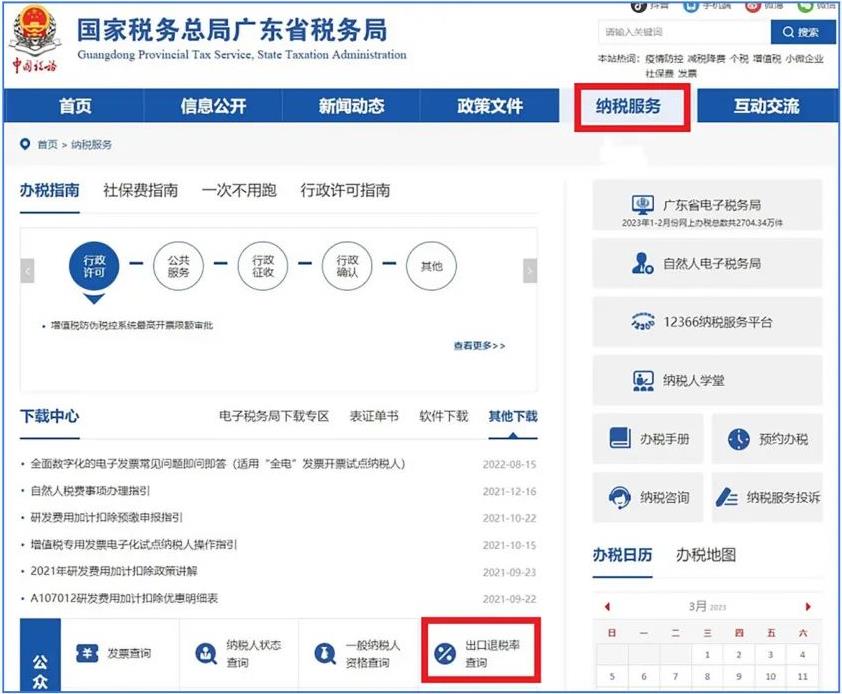Switch to the 行政许可指南 tab
842x694 pixels.
click(x=345, y=190)
